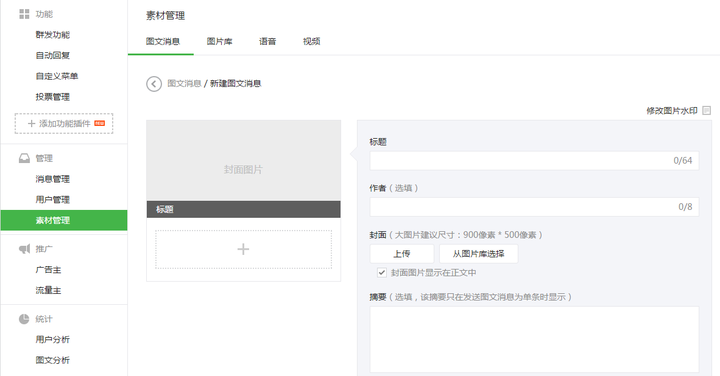Viewport: 720px width, 376px height.
Task: Open 用户管理 in the sidebar
Action: 53,200
